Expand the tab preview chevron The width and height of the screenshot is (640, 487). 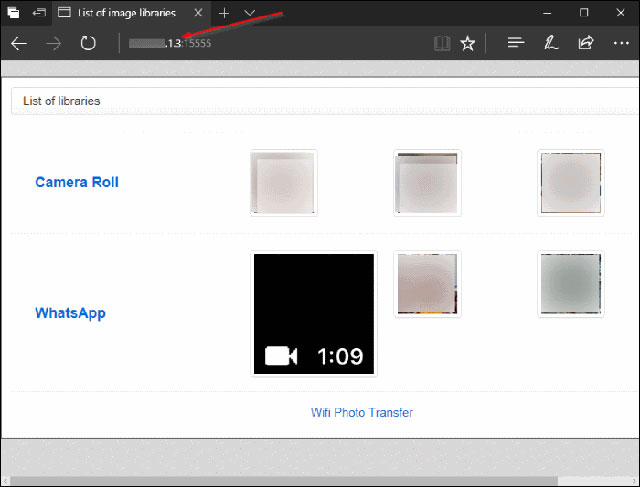coord(250,13)
